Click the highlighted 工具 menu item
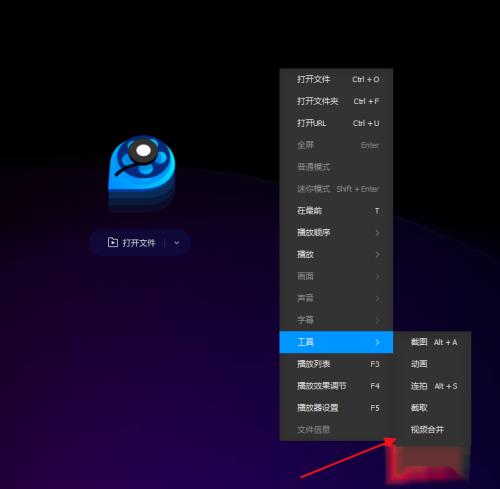This screenshot has width=500, height=489. [x=336, y=342]
